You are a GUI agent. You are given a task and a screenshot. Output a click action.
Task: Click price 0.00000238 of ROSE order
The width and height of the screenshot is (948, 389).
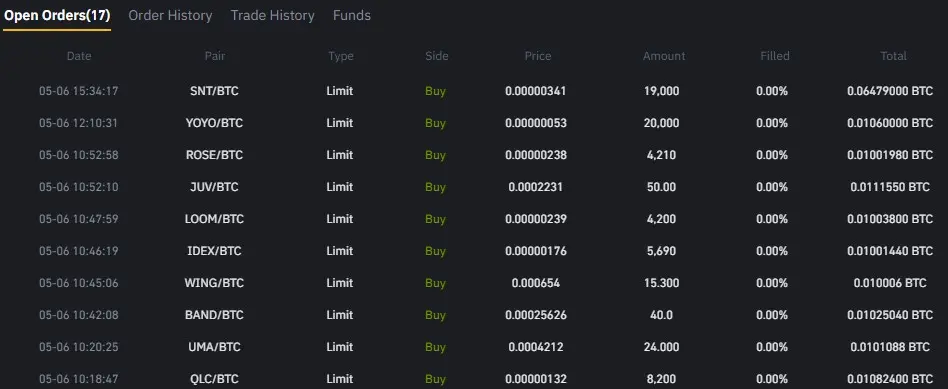click(536, 155)
